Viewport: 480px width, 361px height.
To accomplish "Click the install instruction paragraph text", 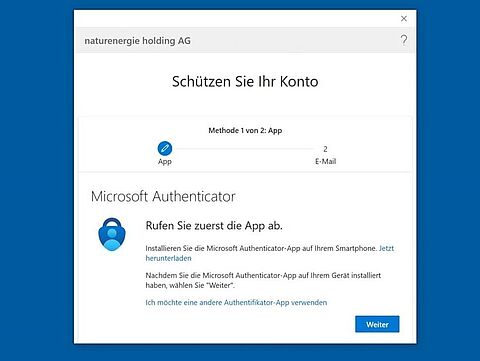I will click(x=261, y=248).
